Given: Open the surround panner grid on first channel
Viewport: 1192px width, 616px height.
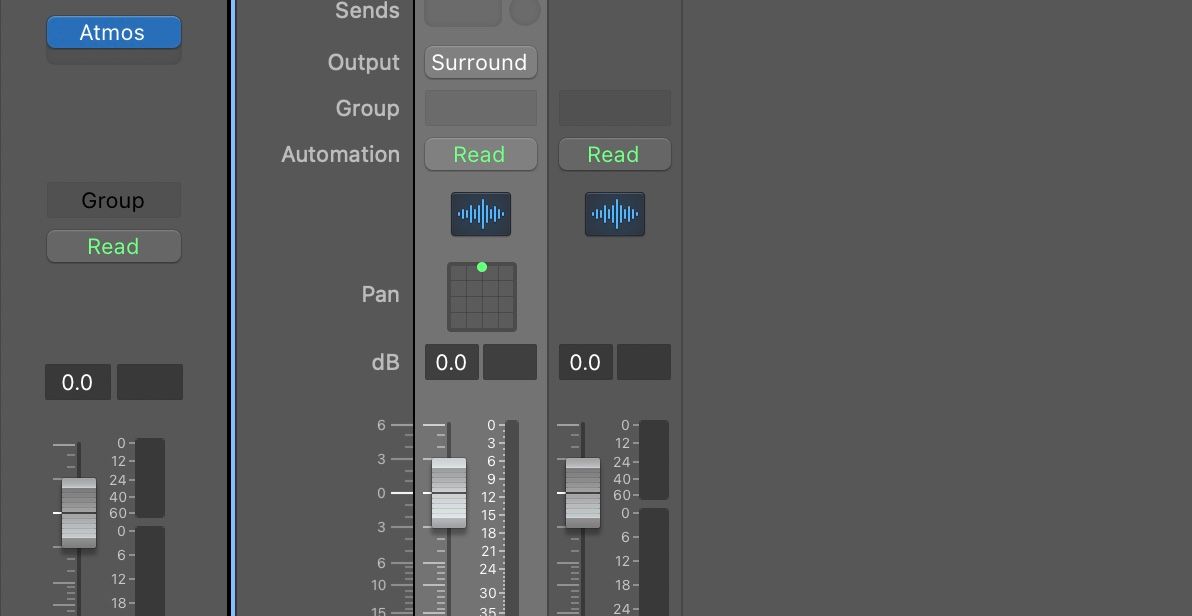Looking at the screenshot, I should point(481,296).
